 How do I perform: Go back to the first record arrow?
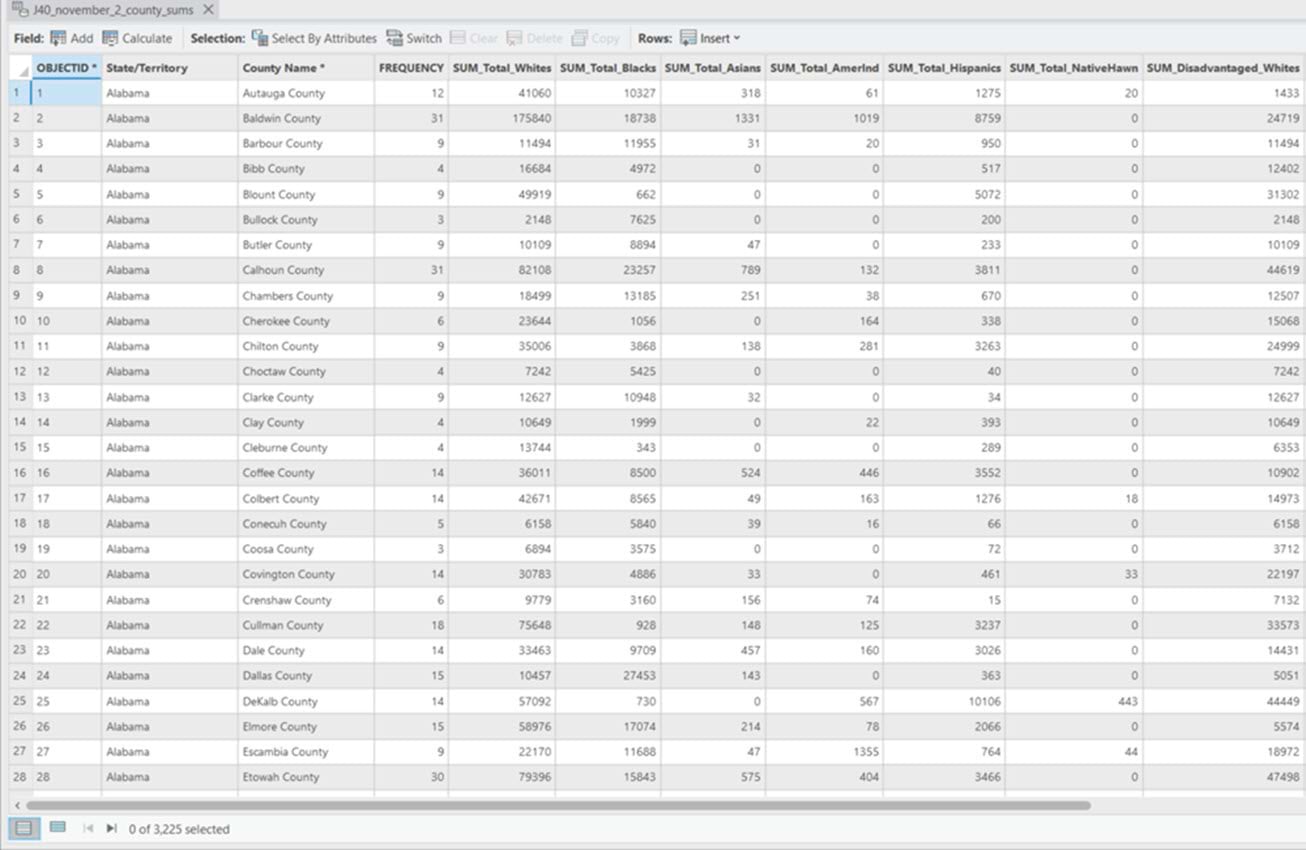tap(88, 828)
